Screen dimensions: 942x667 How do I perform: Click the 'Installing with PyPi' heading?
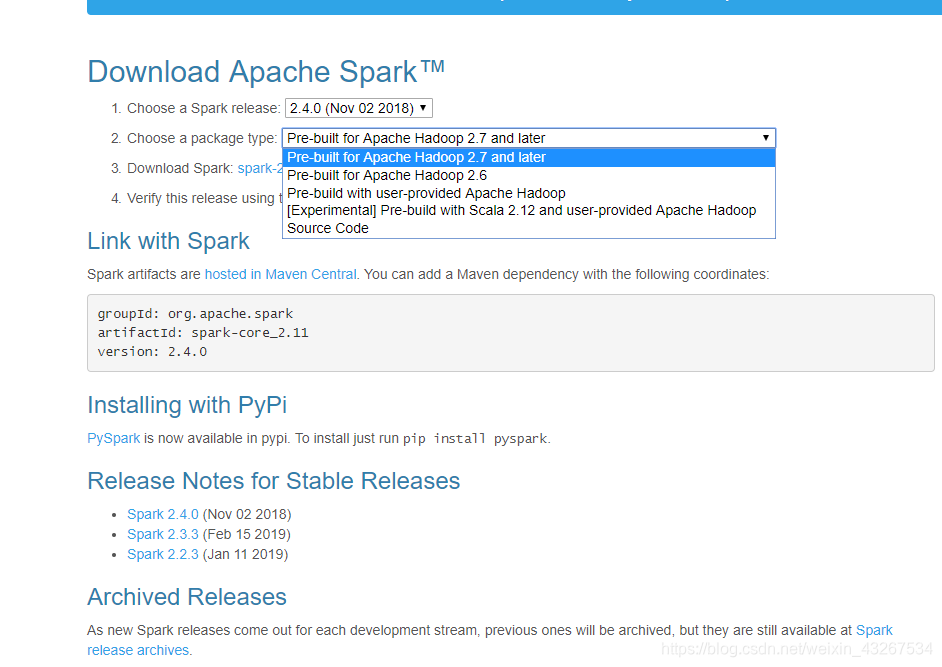(x=187, y=405)
